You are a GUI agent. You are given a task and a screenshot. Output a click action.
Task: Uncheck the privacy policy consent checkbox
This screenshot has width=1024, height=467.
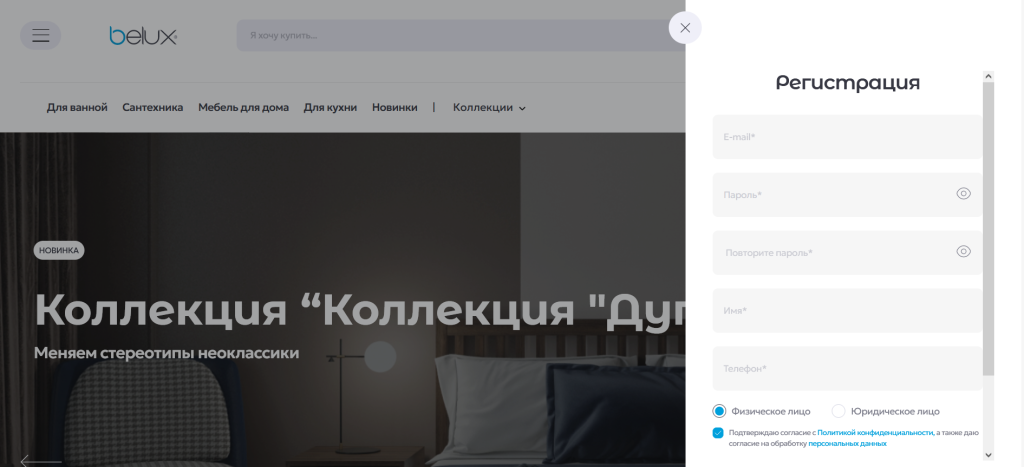718,433
